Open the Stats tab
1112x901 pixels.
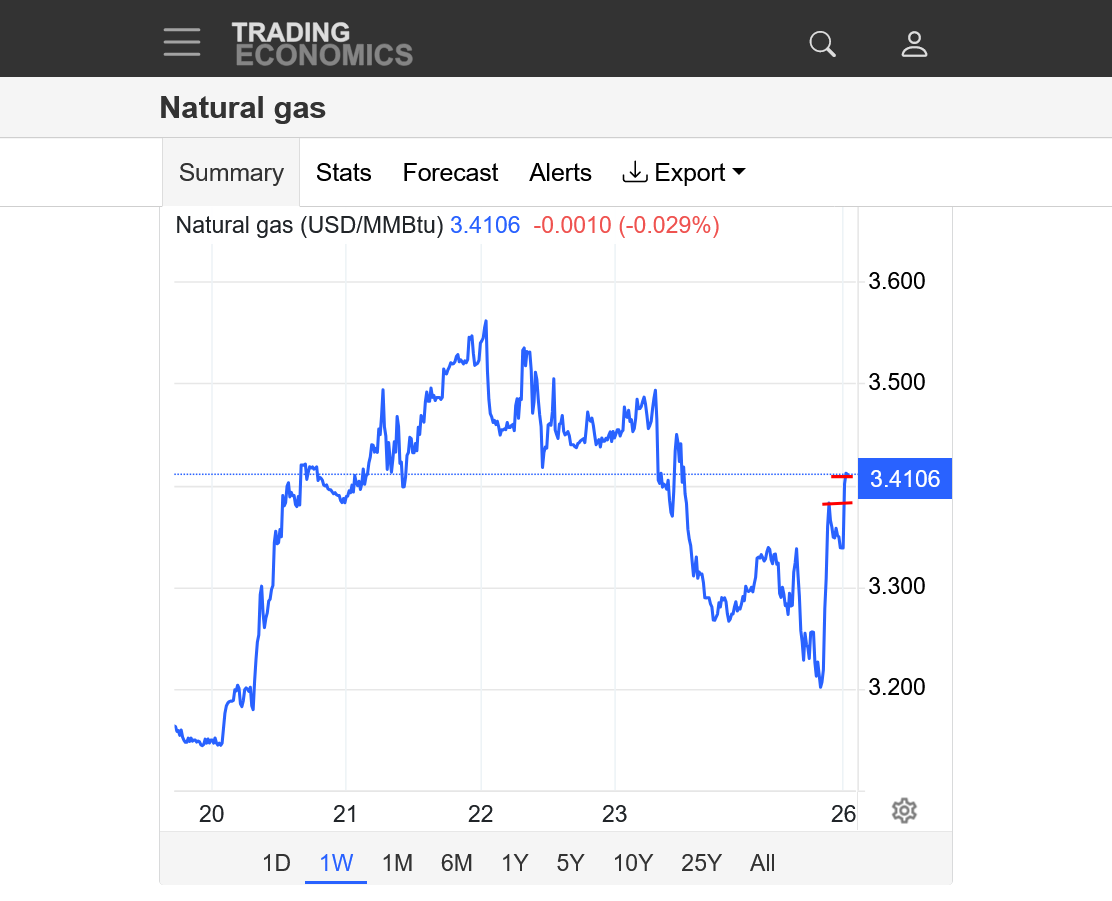pos(343,173)
